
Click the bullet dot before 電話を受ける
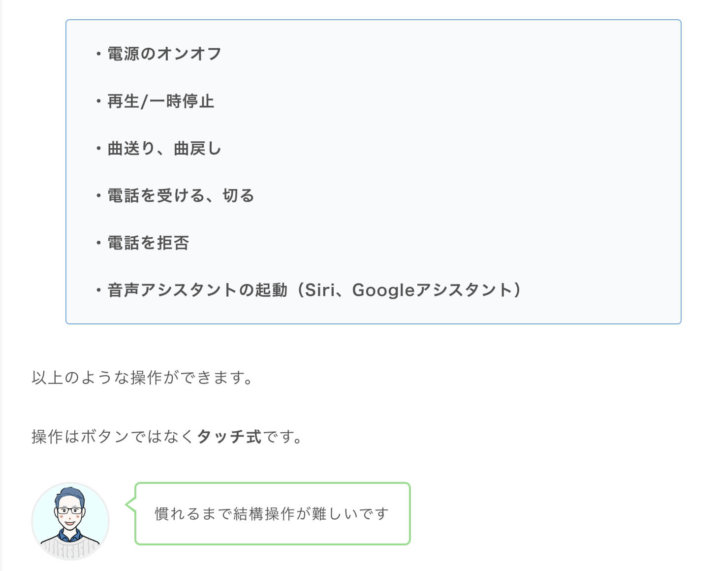tap(98, 196)
